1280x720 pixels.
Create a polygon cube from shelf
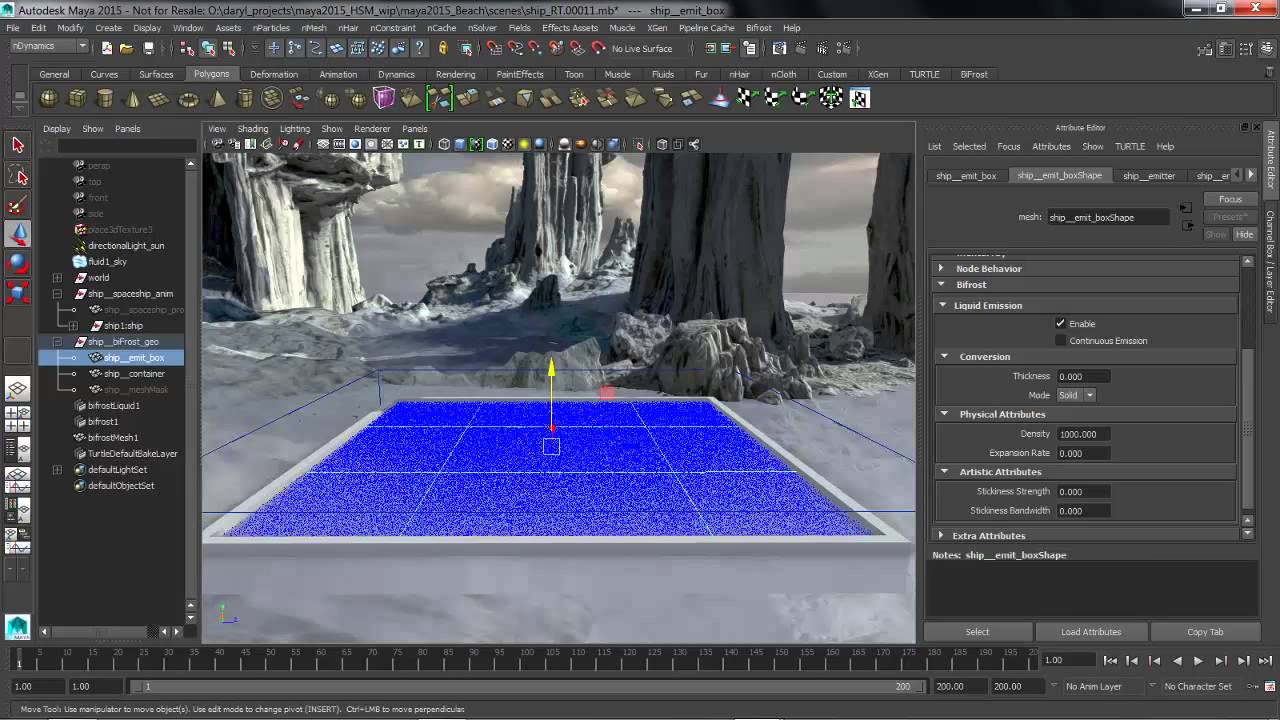click(77, 98)
